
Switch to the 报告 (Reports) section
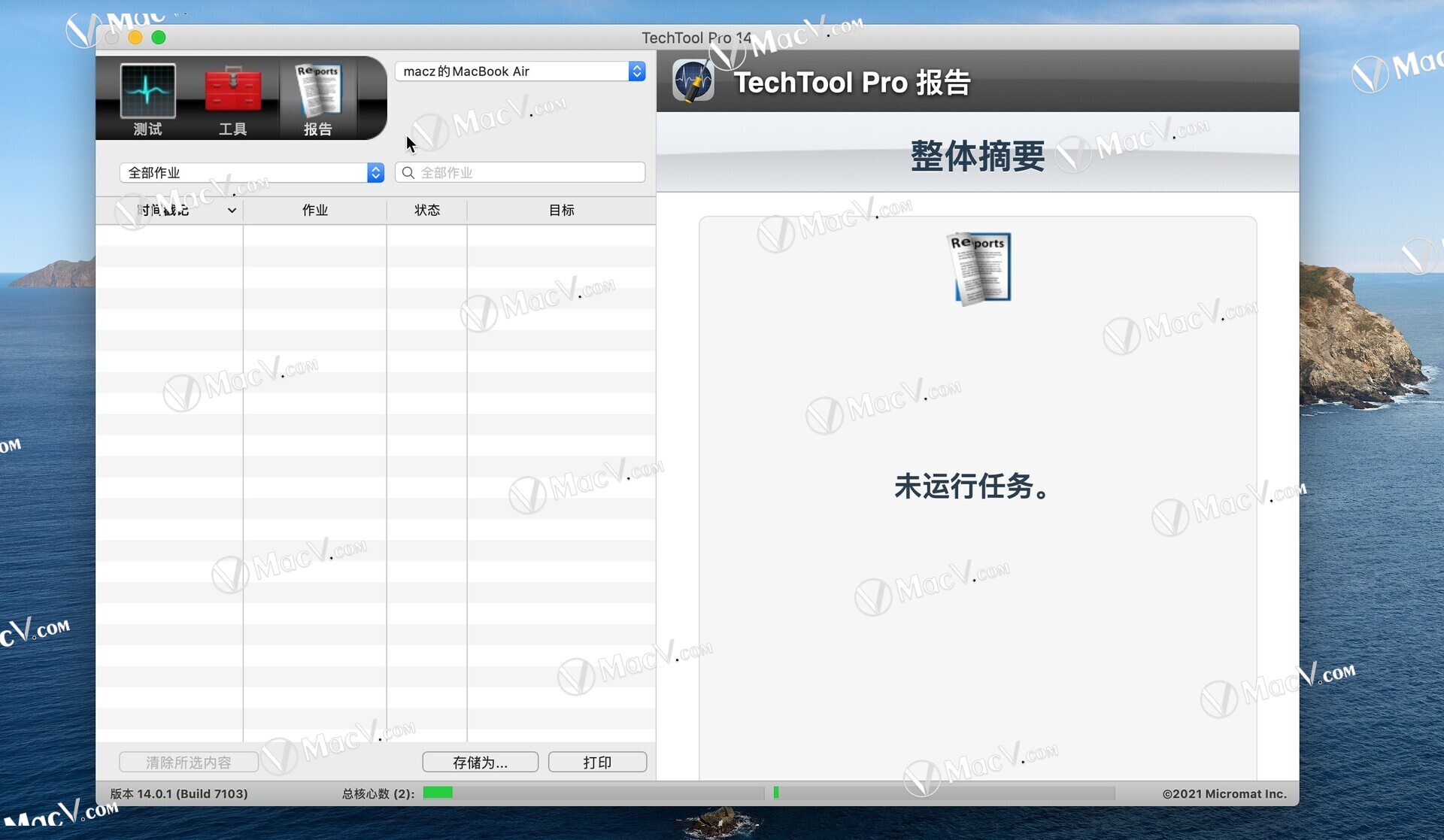pos(318,100)
